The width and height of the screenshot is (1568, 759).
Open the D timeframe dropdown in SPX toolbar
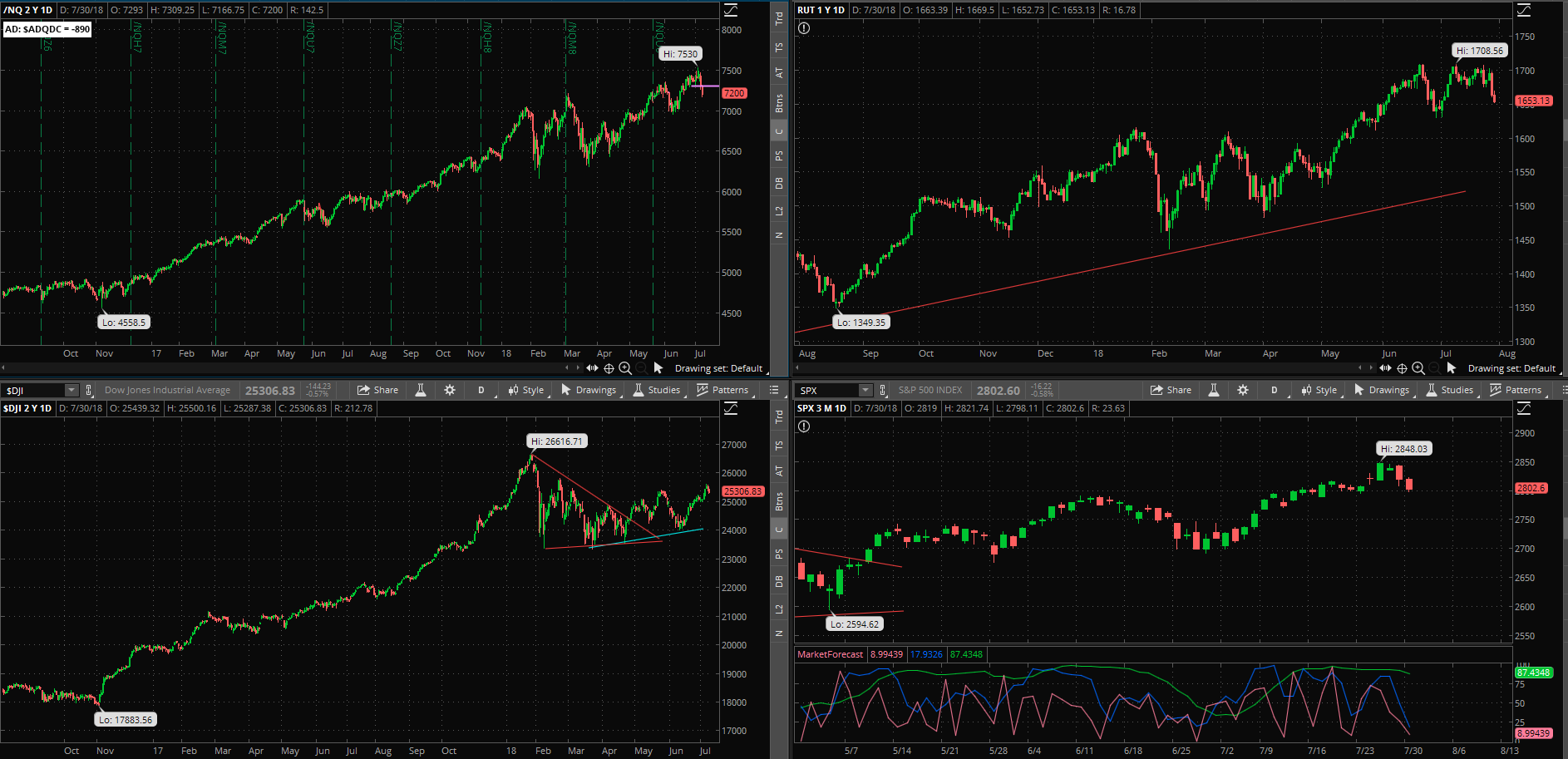coord(1274,390)
